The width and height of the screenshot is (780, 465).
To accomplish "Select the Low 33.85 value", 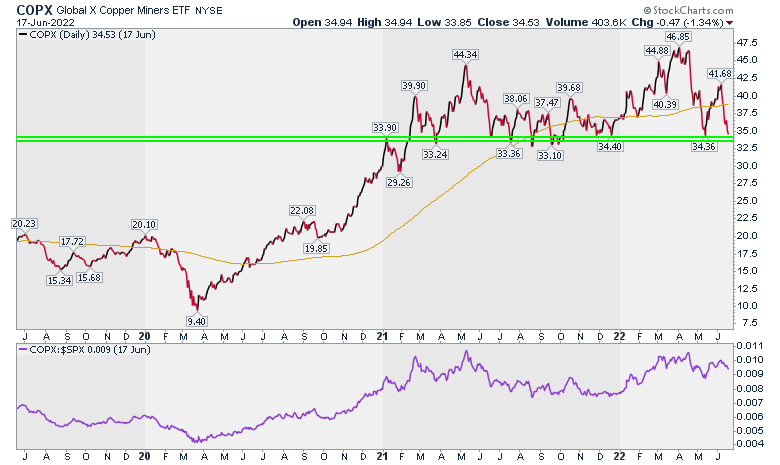I will tap(444, 22).
